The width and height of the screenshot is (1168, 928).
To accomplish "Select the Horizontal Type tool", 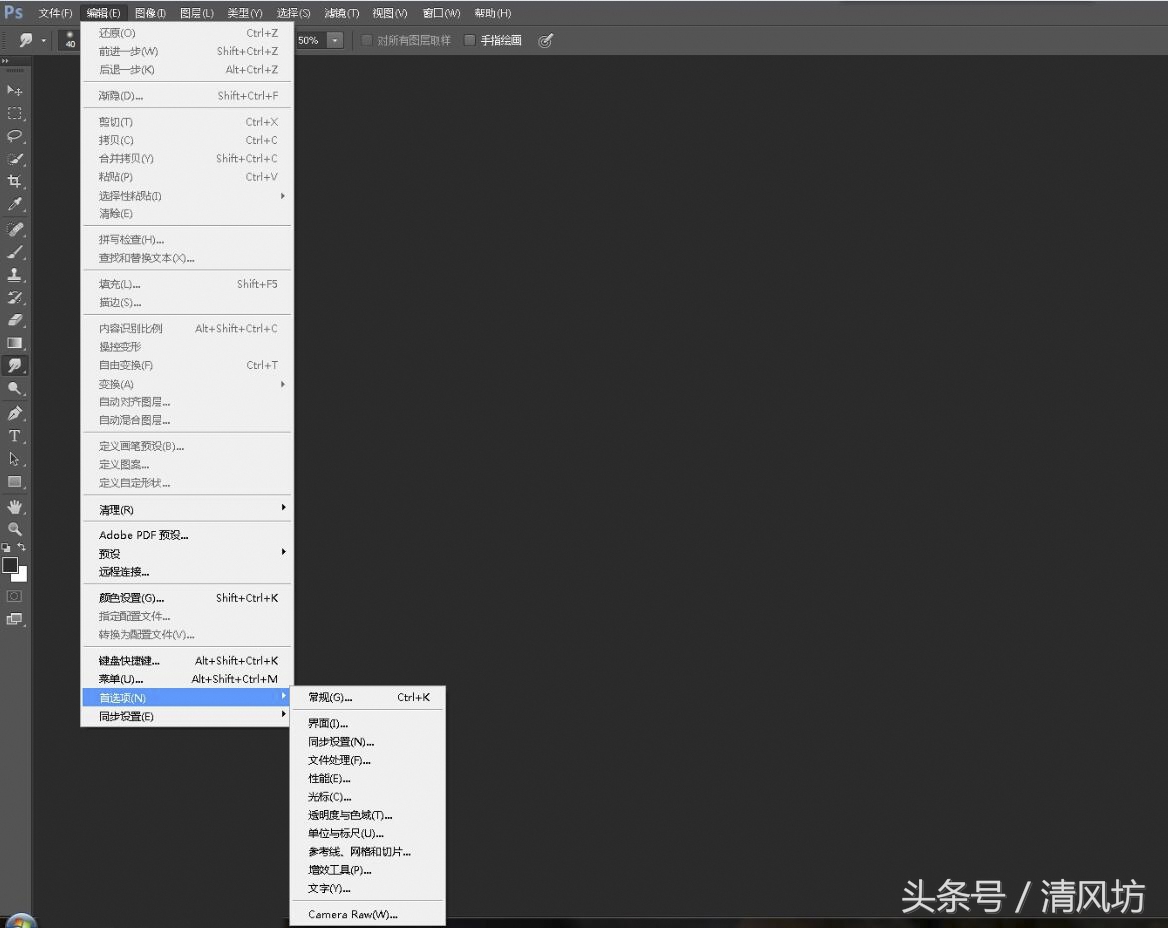I will [15, 435].
